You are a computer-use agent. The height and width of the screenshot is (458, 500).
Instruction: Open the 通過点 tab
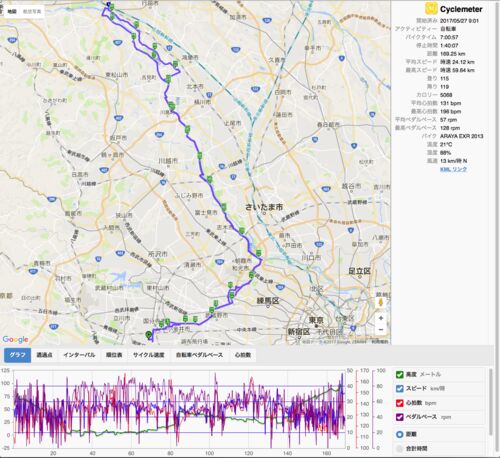[44, 355]
